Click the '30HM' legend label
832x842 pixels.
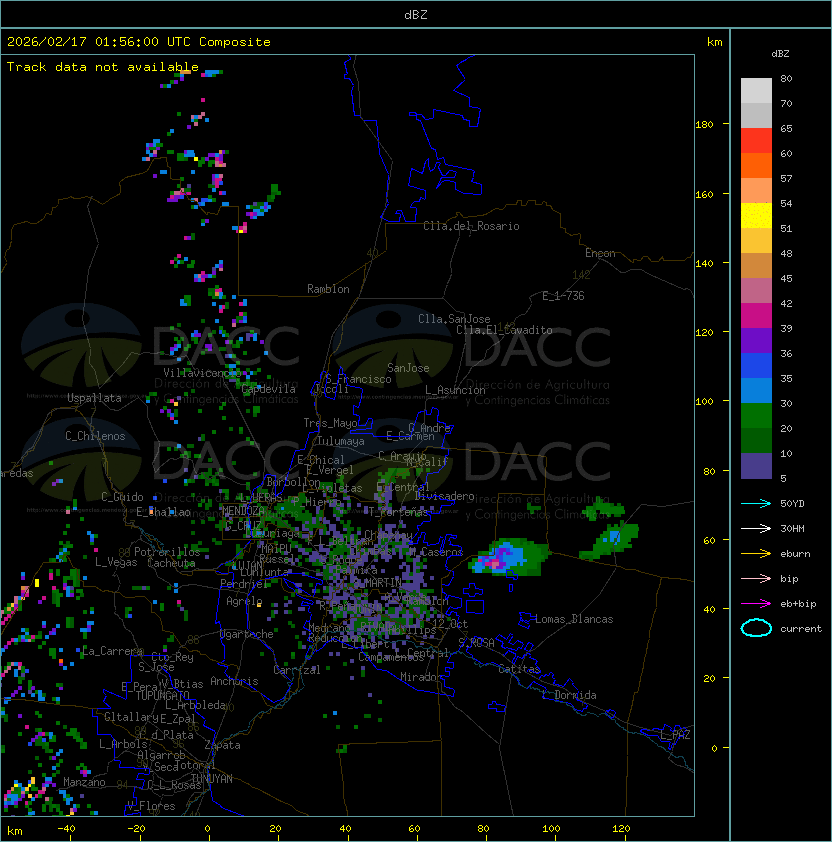click(x=792, y=528)
